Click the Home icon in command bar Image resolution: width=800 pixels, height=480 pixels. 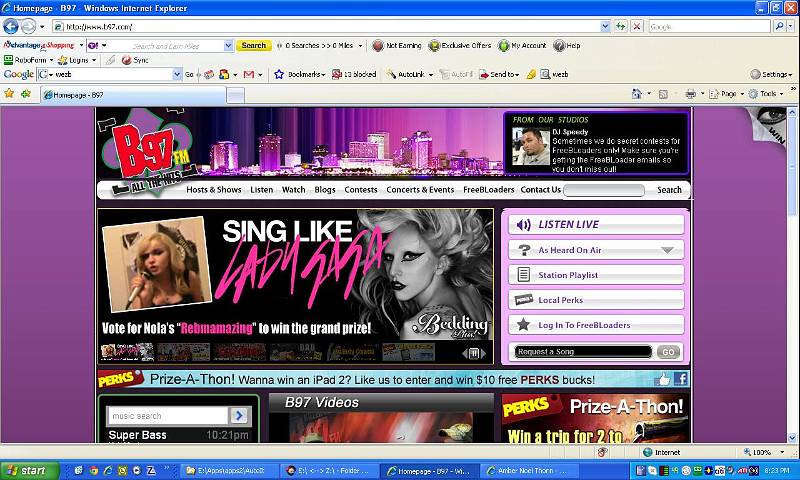click(x=636, y=94)
